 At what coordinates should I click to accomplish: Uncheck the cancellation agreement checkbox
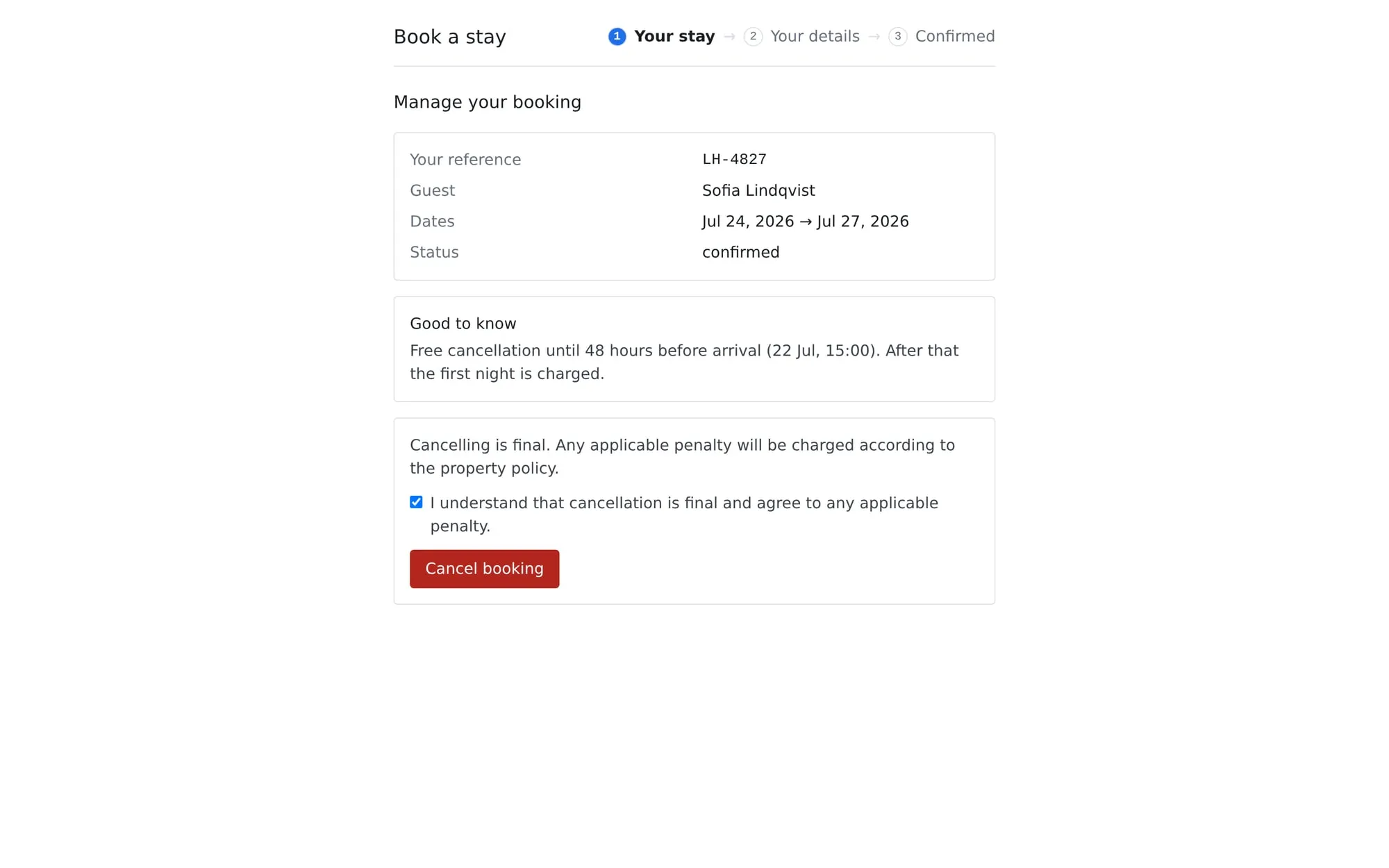(416, 502)
